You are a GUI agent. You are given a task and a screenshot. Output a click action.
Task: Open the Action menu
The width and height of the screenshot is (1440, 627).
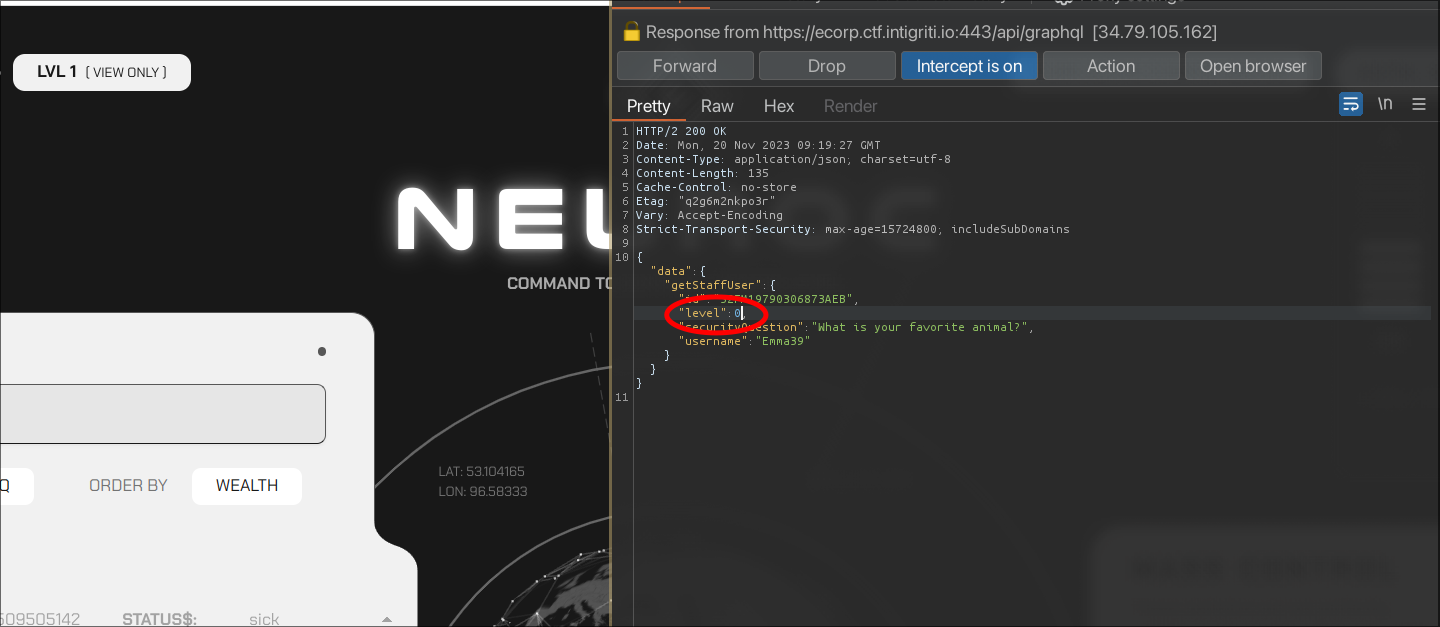pos(1111,66)
